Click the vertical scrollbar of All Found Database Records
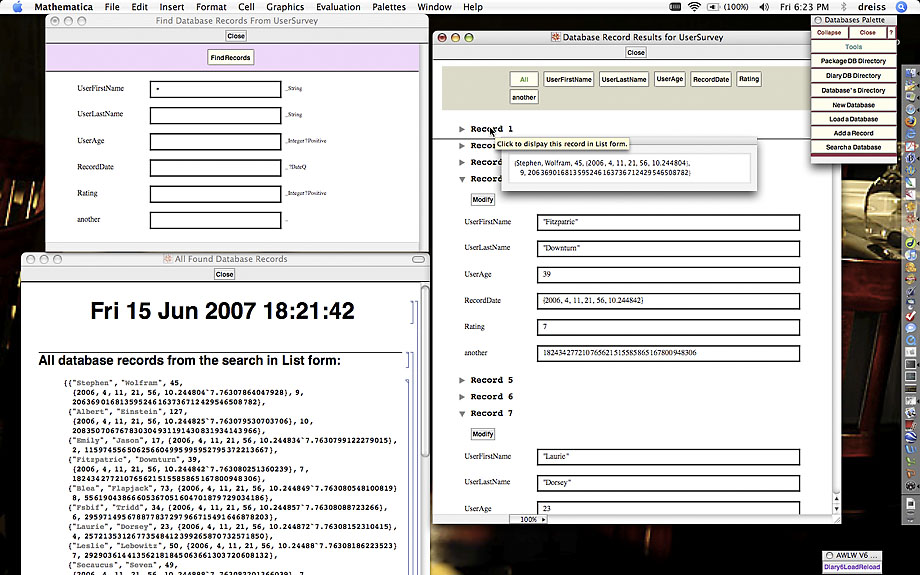 [424, 420]
